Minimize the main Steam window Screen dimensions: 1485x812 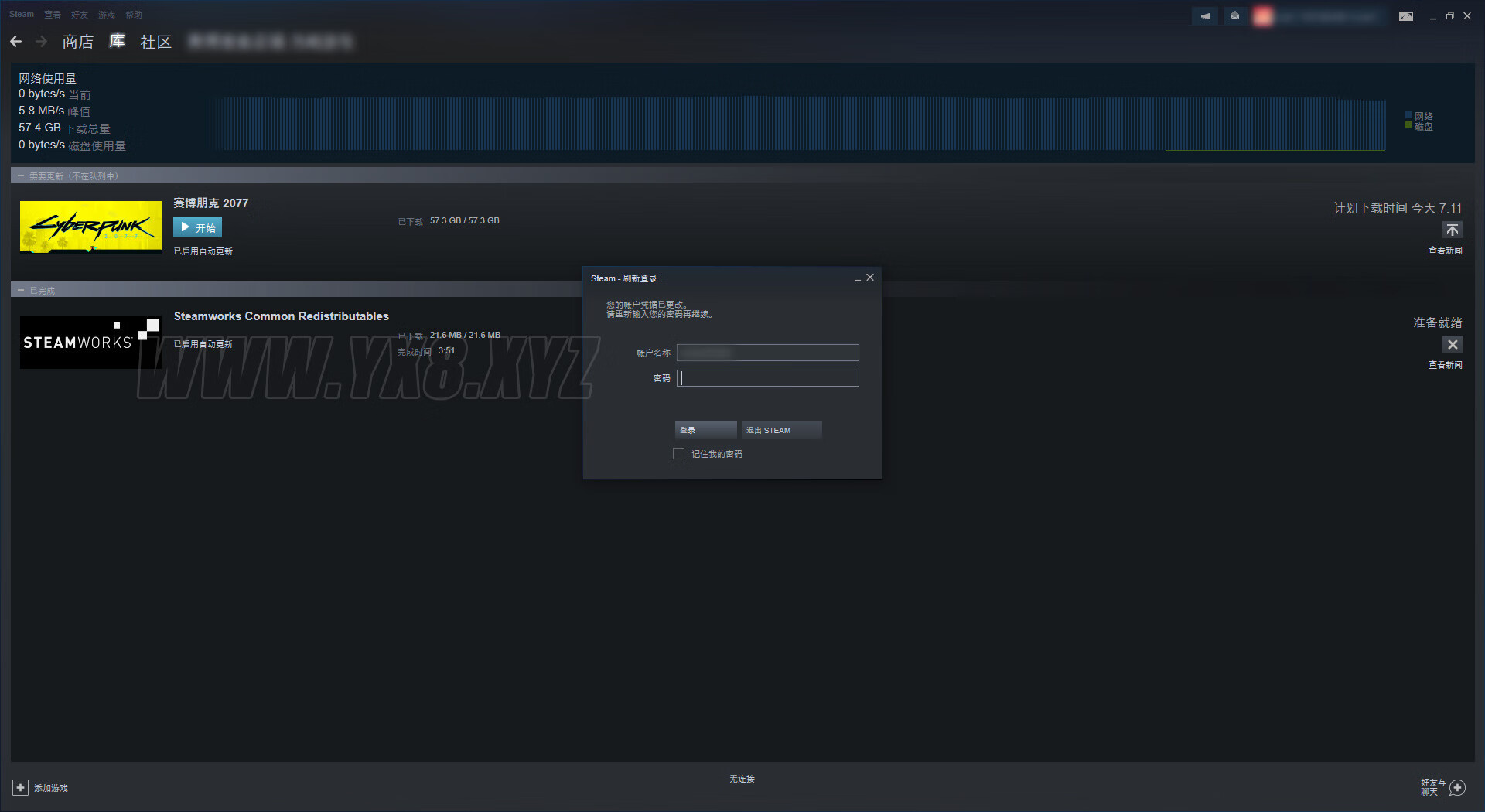1432,16
